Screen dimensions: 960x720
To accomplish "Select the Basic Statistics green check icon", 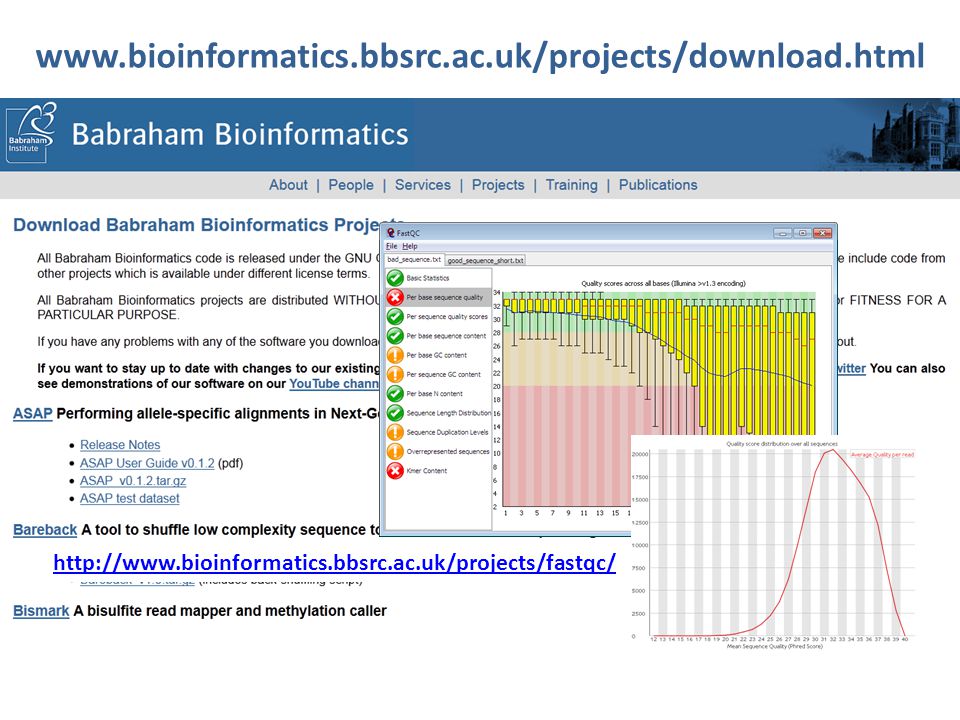I will [x=395, y=278].
